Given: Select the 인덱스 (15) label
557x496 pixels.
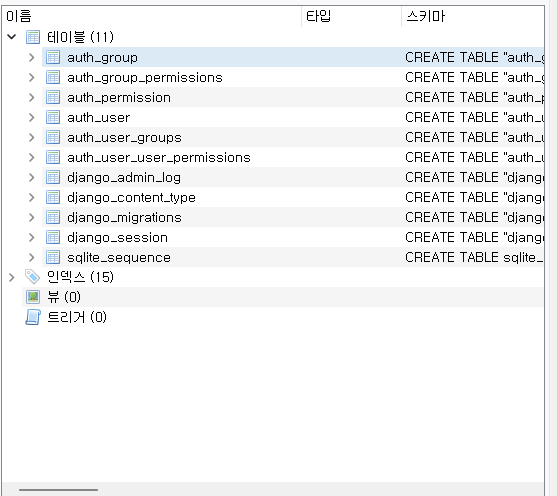Looking at the screenshot, I should click(x=80, y=277).
